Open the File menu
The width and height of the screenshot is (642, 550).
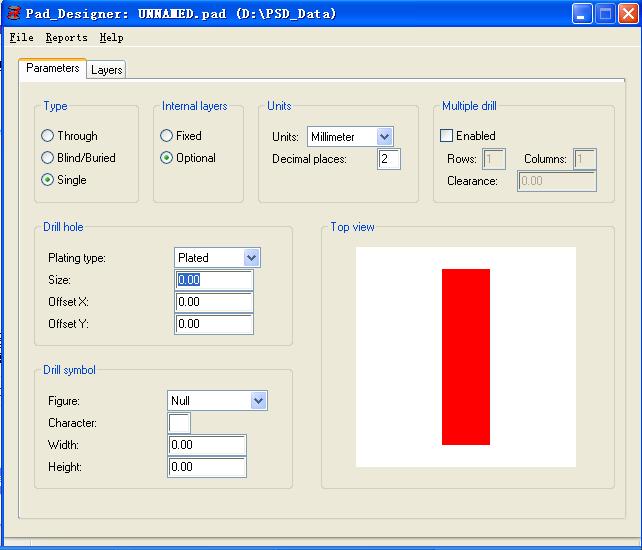[x=21, y=38]
